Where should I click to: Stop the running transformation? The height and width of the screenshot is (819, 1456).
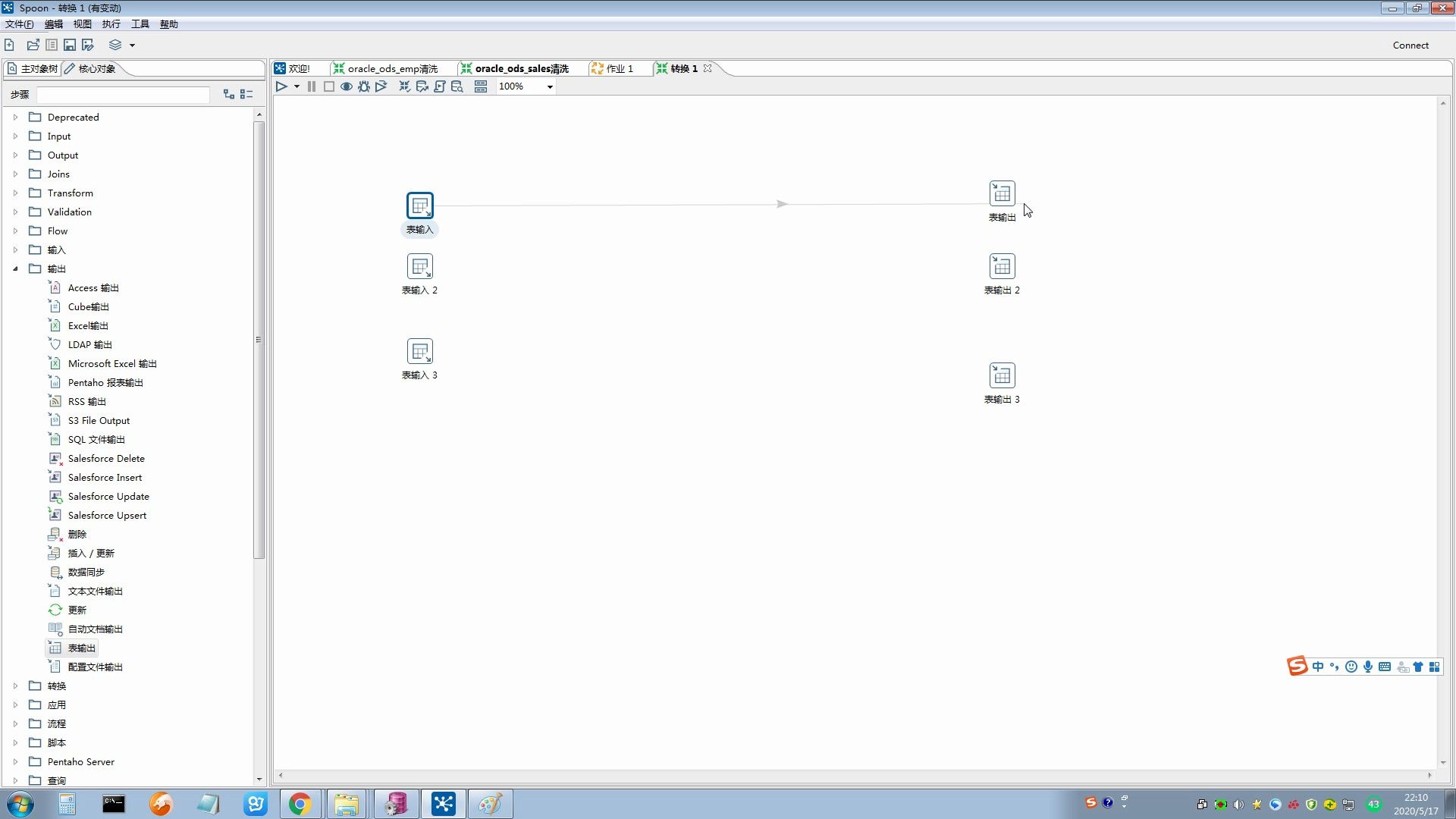coord(329,86)
